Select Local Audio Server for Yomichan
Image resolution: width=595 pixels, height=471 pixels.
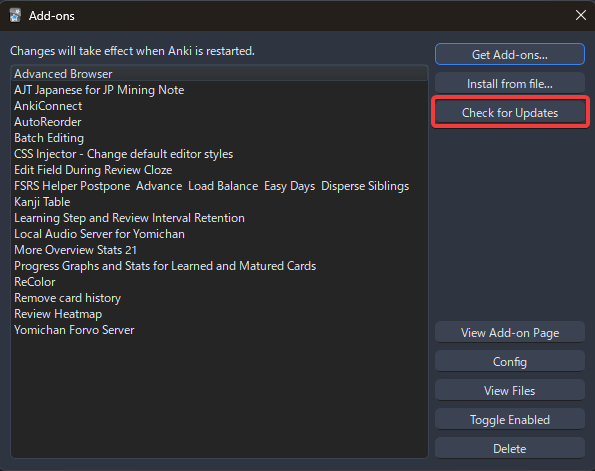219,234
